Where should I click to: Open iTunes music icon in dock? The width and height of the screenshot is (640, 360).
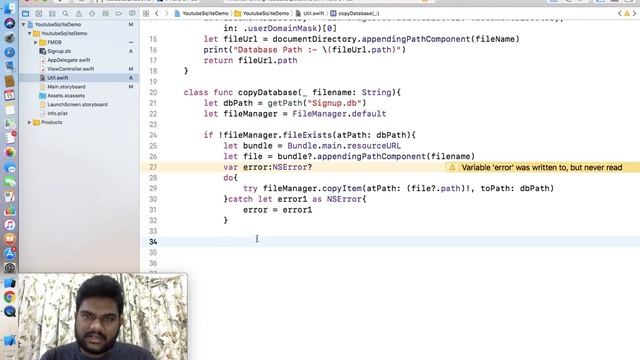(x=10, y=224)
